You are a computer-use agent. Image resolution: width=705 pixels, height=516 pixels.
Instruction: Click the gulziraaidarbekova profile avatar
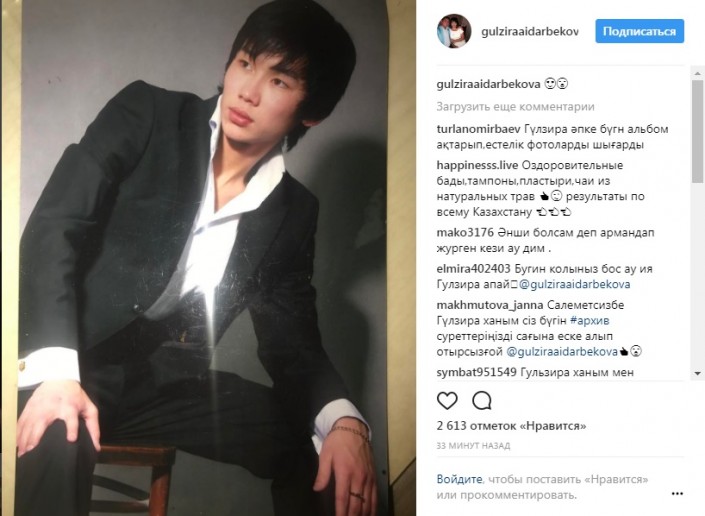[x=454, y=31]
